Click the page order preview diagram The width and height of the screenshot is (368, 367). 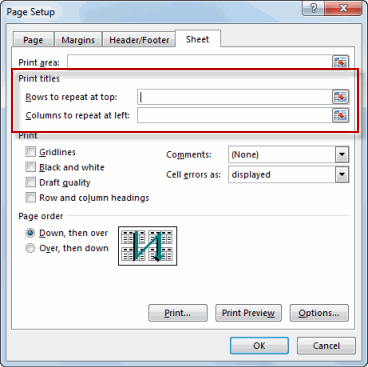[147, 246]
